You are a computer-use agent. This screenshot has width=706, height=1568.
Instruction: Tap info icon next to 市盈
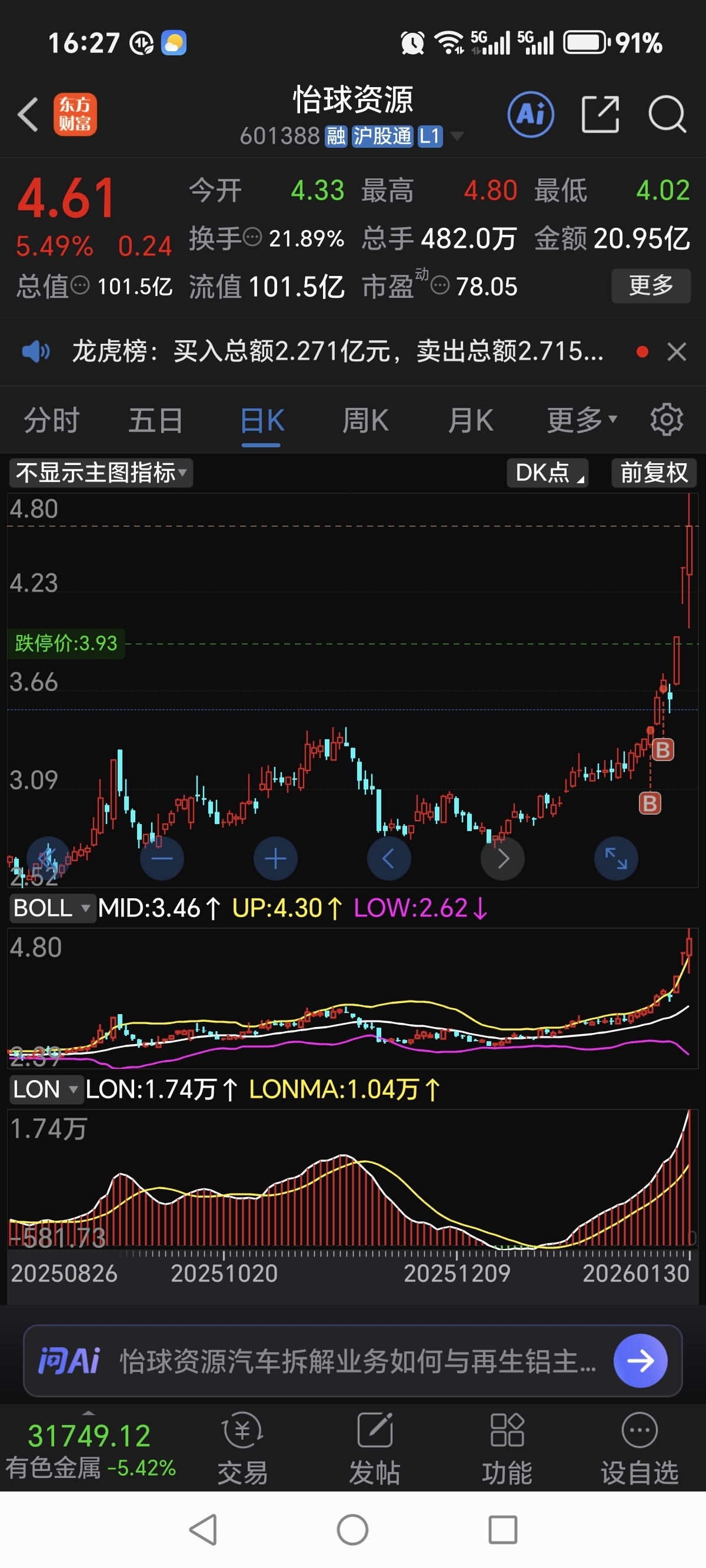(x=440, y=285)
